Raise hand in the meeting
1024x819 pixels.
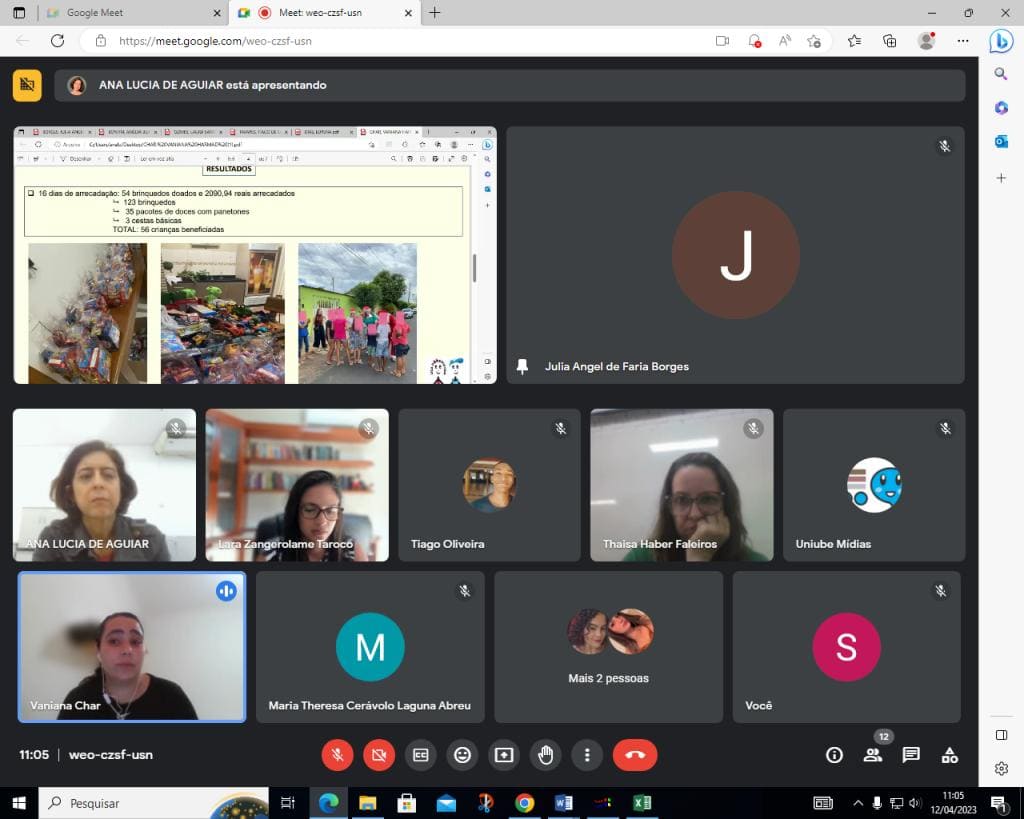(x=546, y=755)
